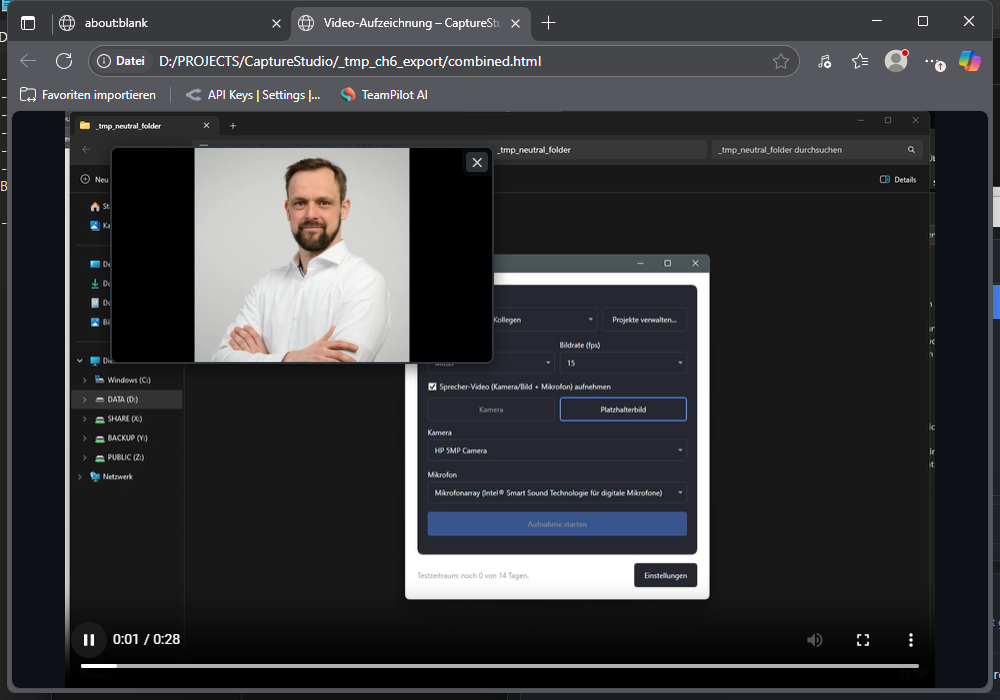This screenshot has width=1000, height=700.
Task: Reload the current browser page
Action: tap(64, 61)
